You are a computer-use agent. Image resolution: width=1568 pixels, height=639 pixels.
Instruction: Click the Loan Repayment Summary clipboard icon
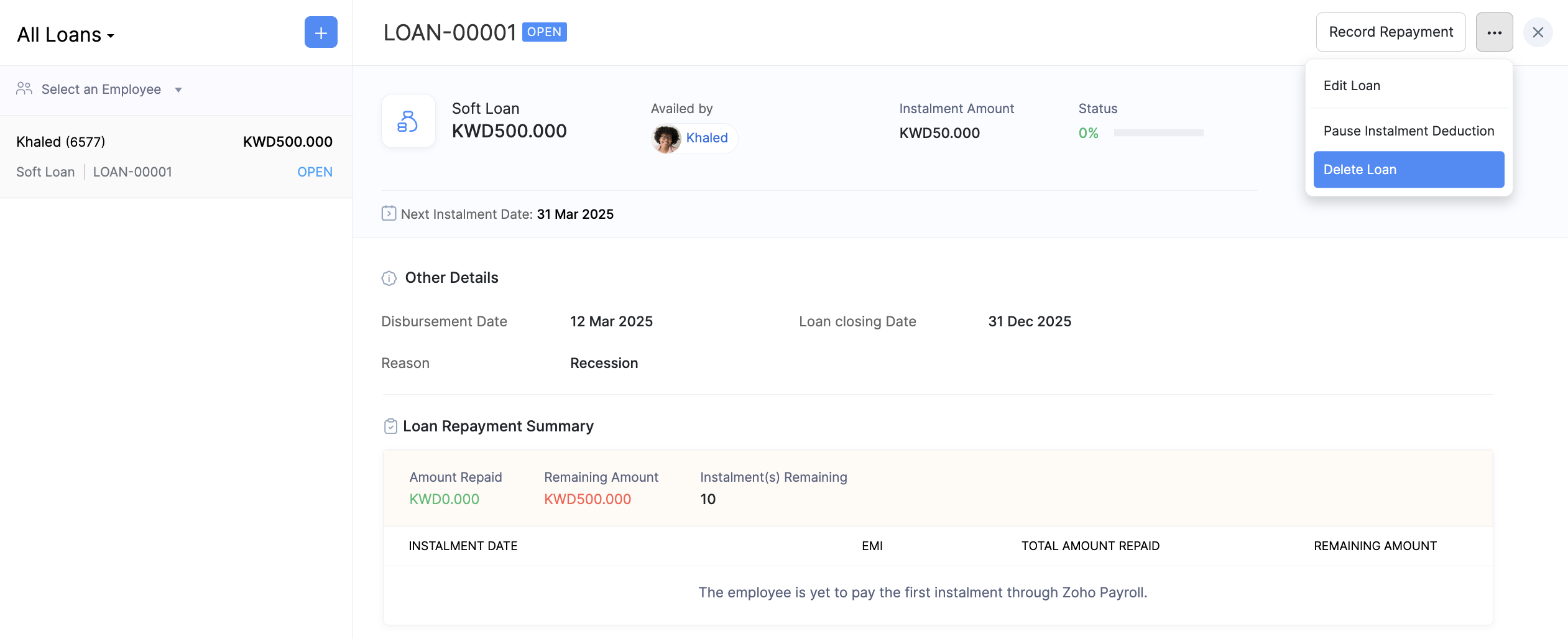pyautogui.click(x=390, y=426)
